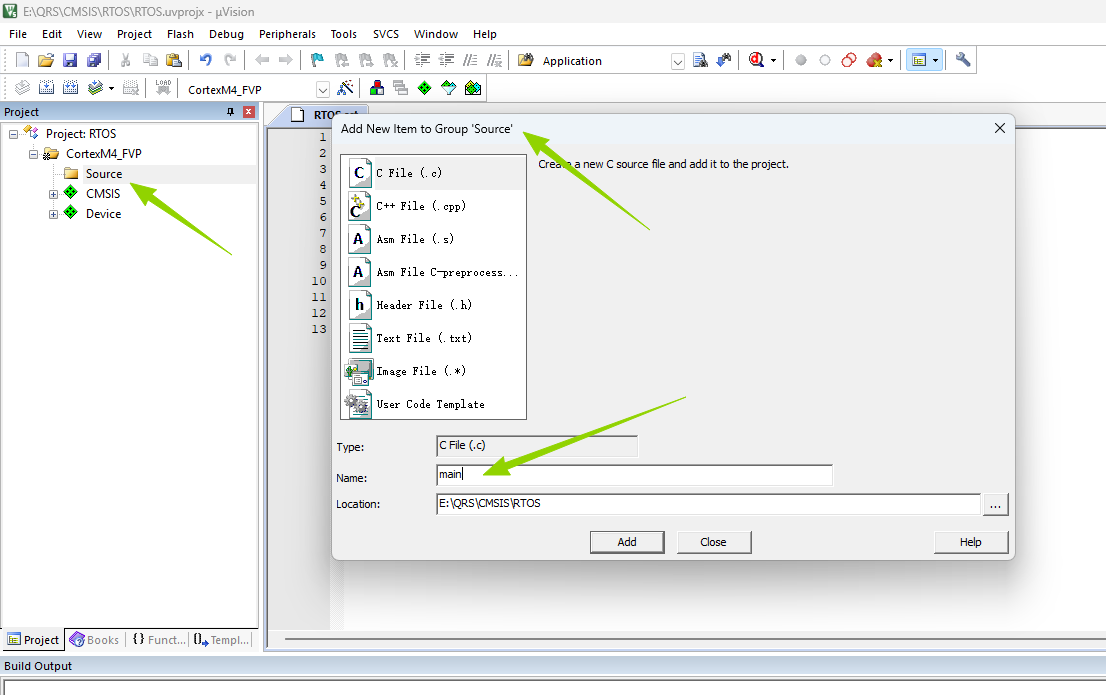This screenshot has width=1106, height=695.
Task: Click the Close button in dialog
Action: click(x=713, y=542)
